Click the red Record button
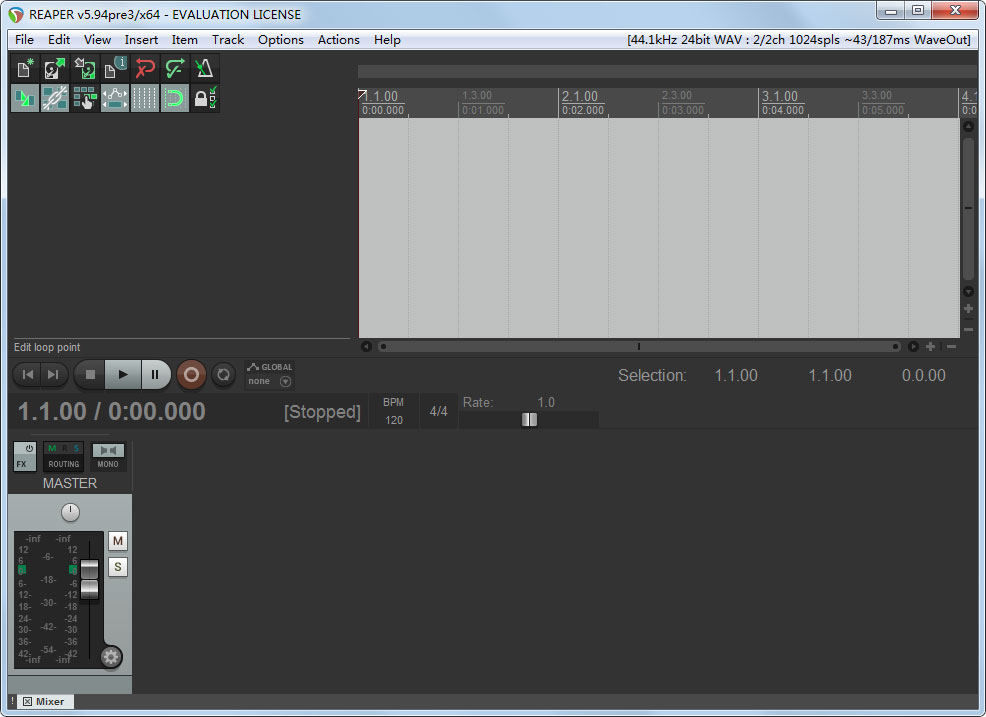986x717 pixels. pyautogui.click(x=191, y=375)
